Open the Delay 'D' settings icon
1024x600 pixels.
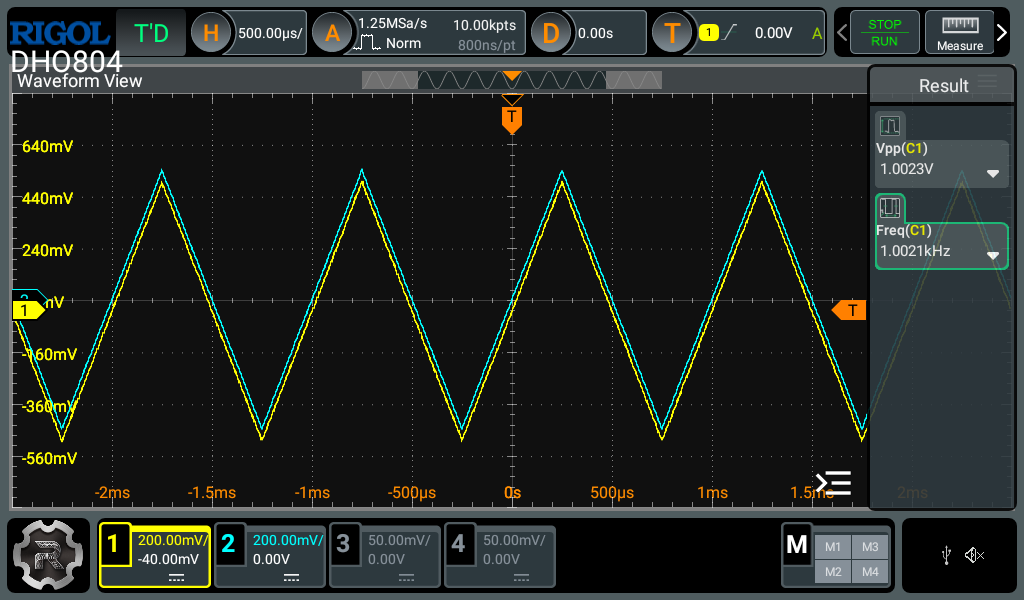(x=550, y=33)
